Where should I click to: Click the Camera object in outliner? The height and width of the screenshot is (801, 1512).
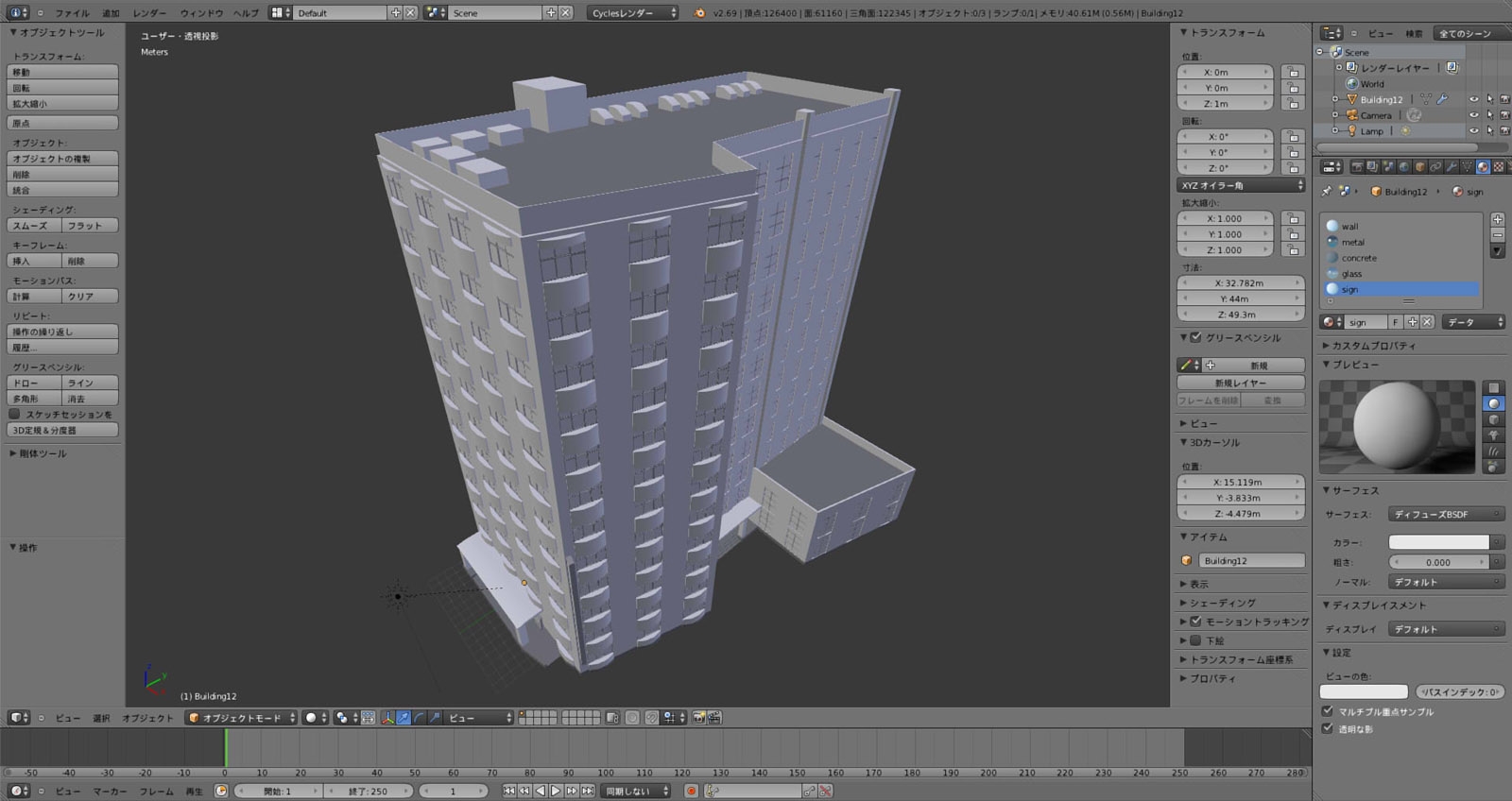coord(1375,115)
